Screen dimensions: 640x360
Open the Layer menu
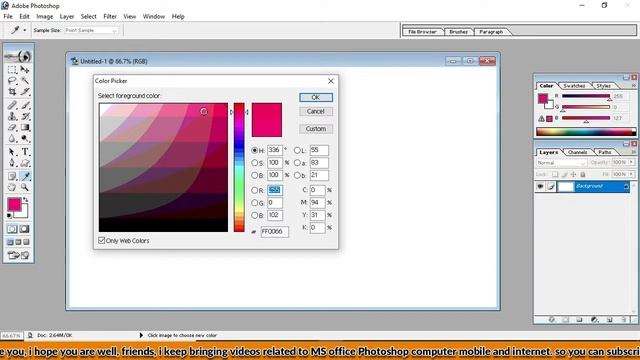point(67,16)
